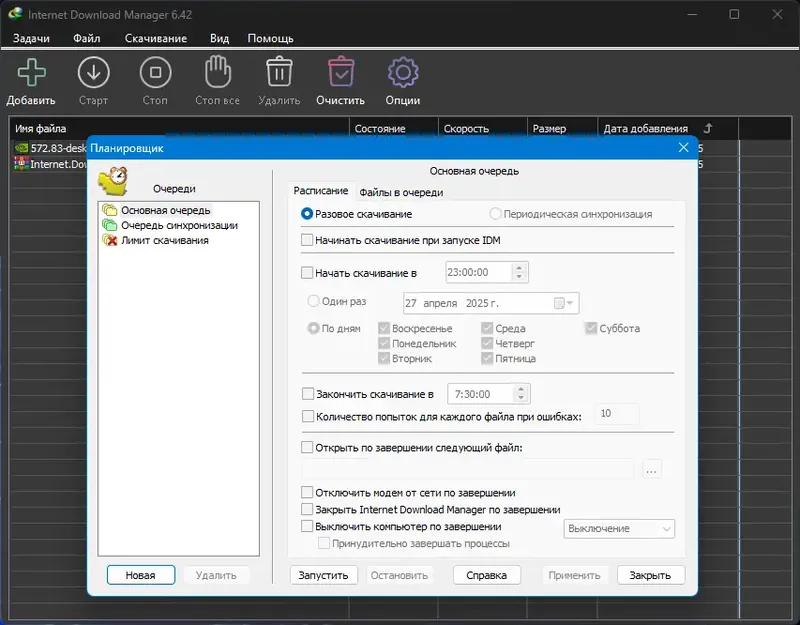Click the Новая queue button
The width and height of the screenshot is (800, 625).
138,575
